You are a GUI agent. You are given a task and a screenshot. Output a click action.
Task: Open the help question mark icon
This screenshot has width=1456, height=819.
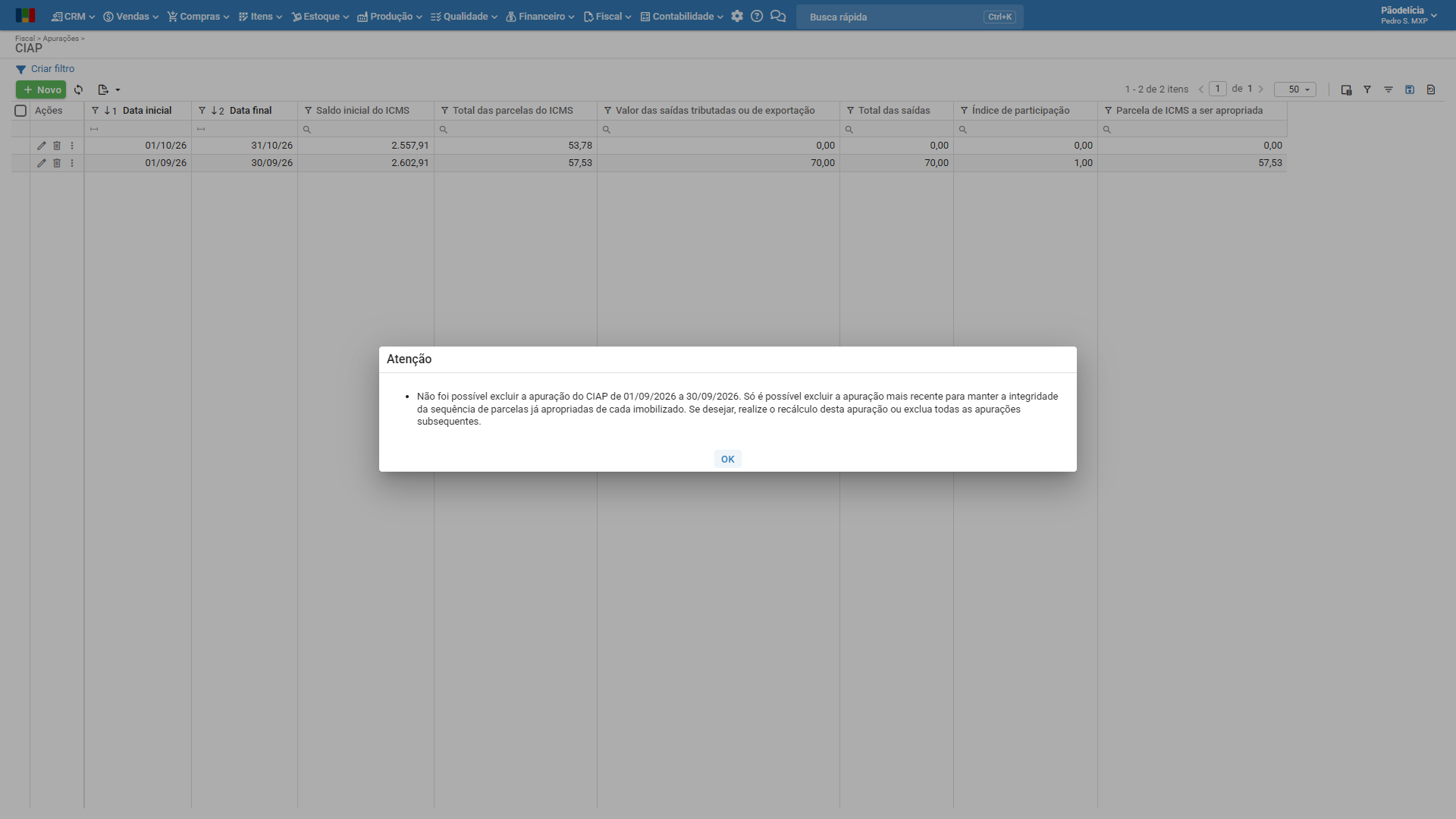(x=757, y=16)
